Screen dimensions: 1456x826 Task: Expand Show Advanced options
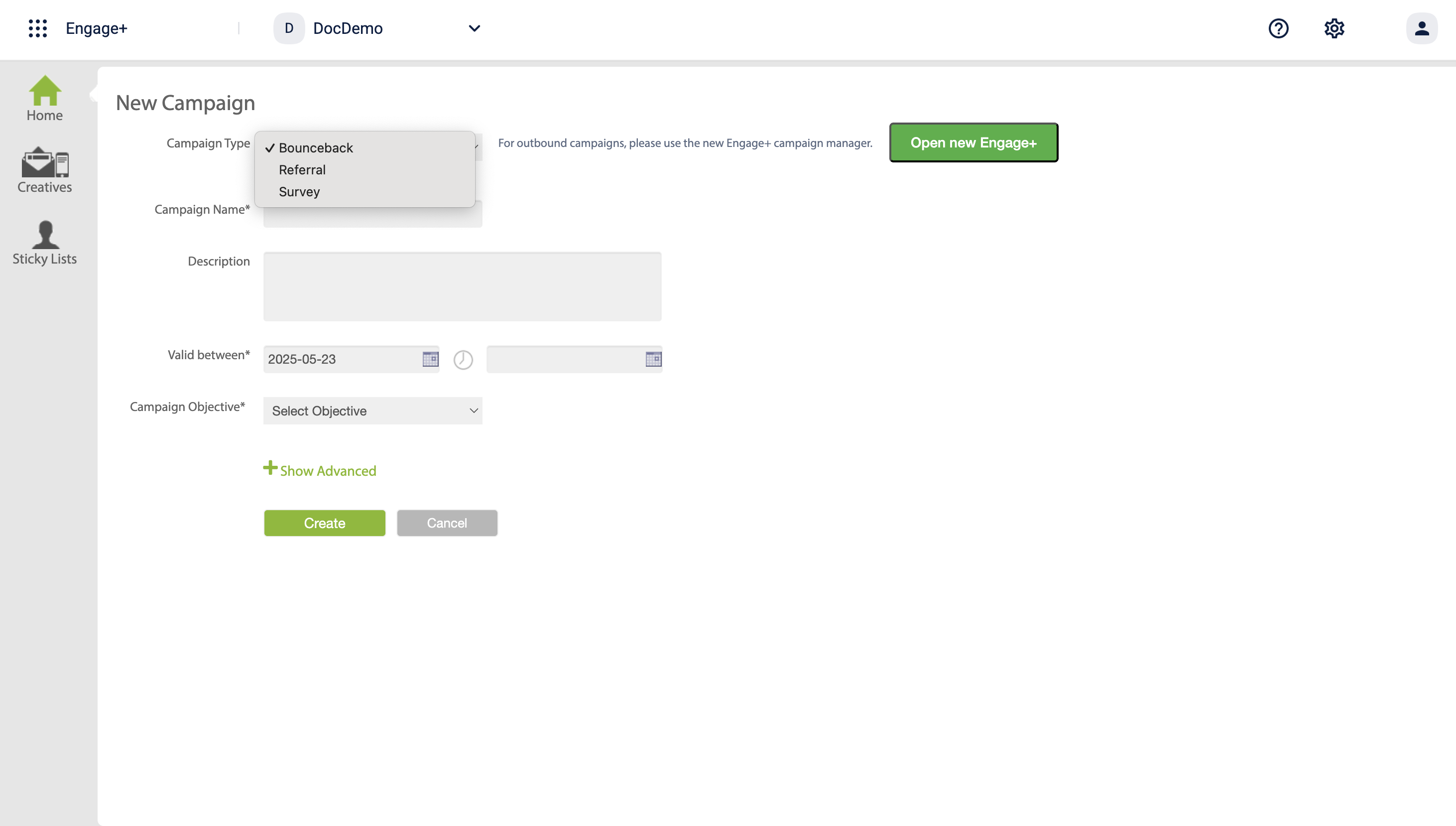tap(320, 470)
